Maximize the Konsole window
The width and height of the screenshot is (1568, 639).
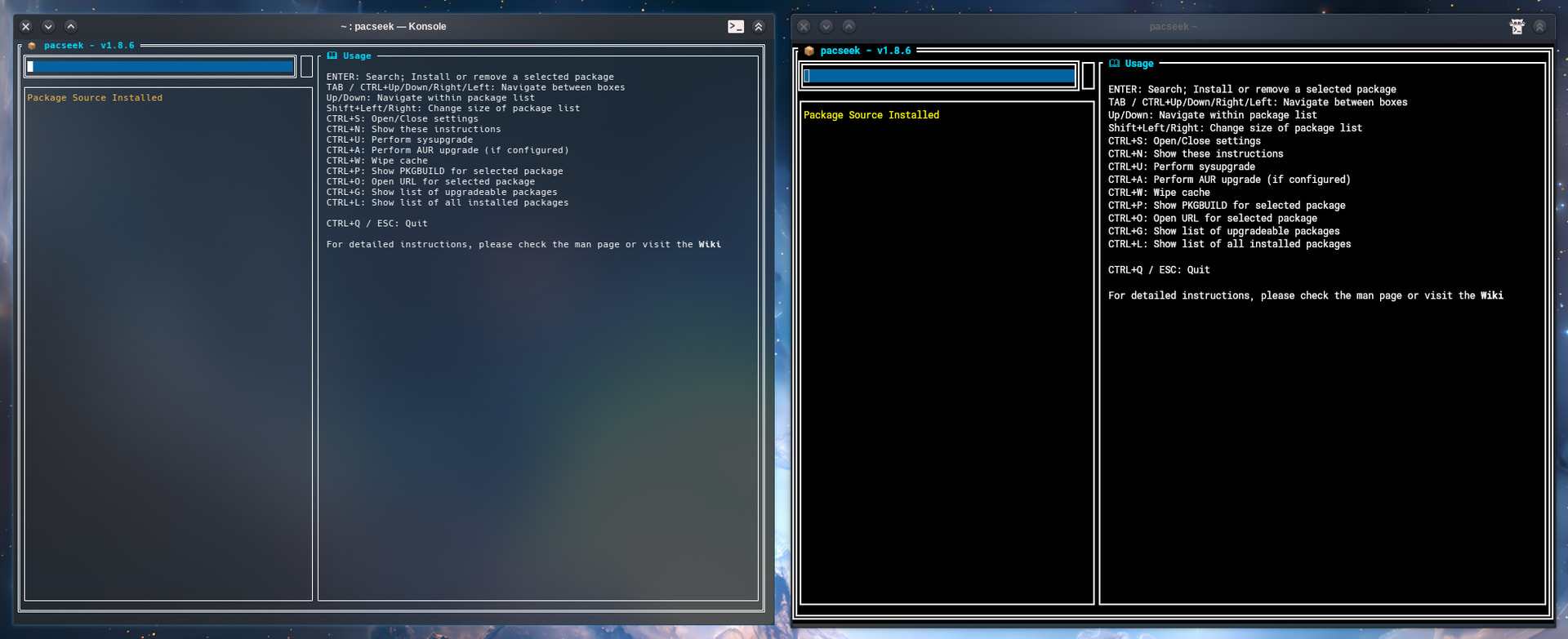pyautogui.click(x=71, y=26)
